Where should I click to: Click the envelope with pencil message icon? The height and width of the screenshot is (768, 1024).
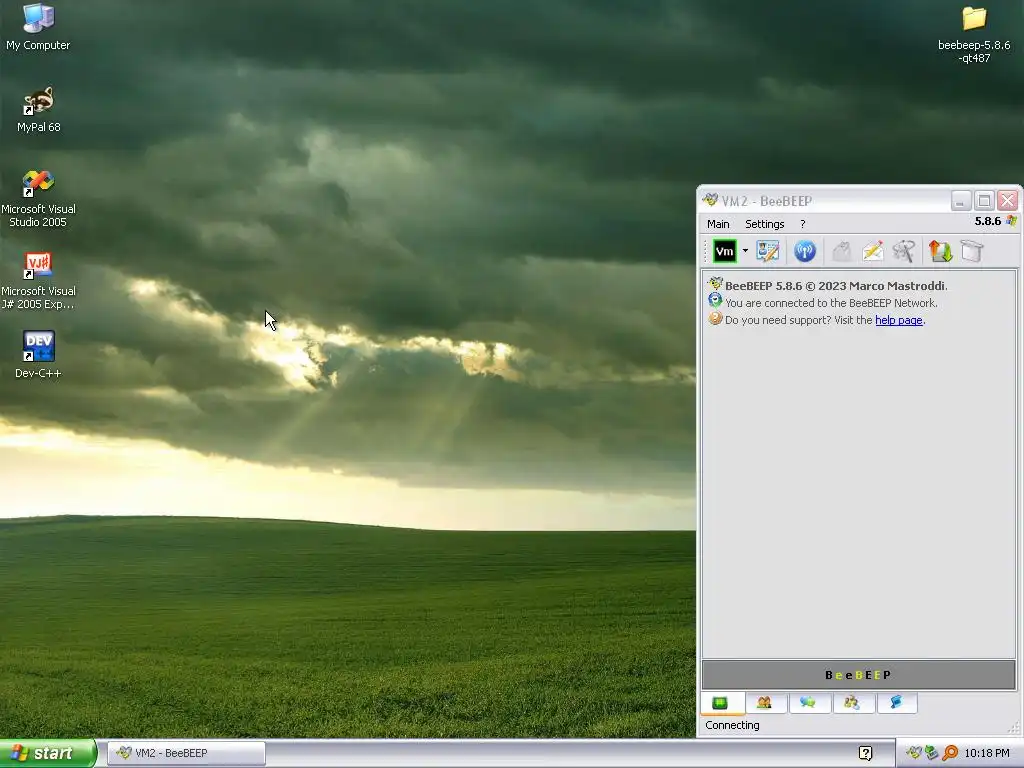[872, 251]
